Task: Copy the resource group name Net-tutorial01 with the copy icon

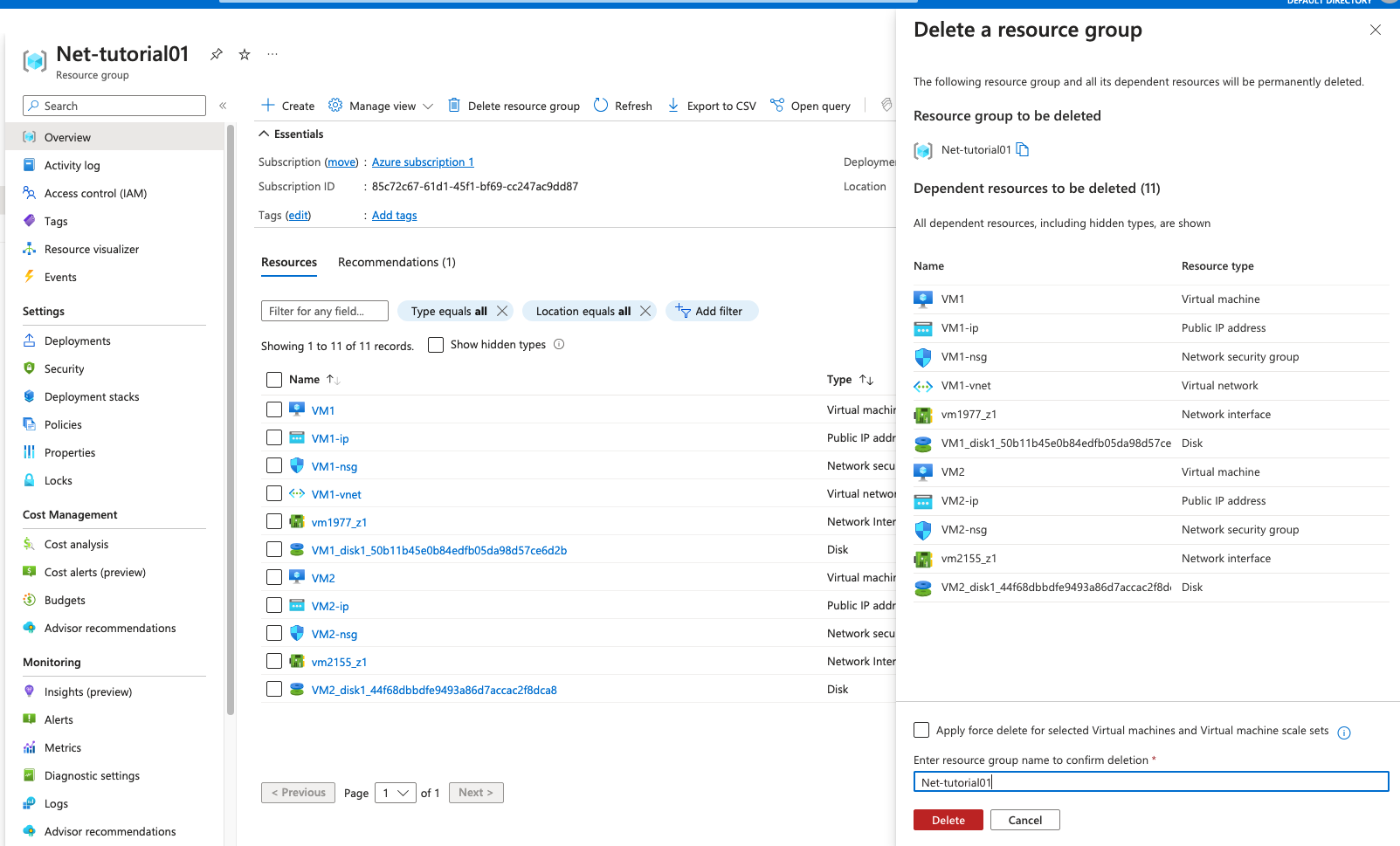Action: pyautogui.click(x=1023, y=149)
